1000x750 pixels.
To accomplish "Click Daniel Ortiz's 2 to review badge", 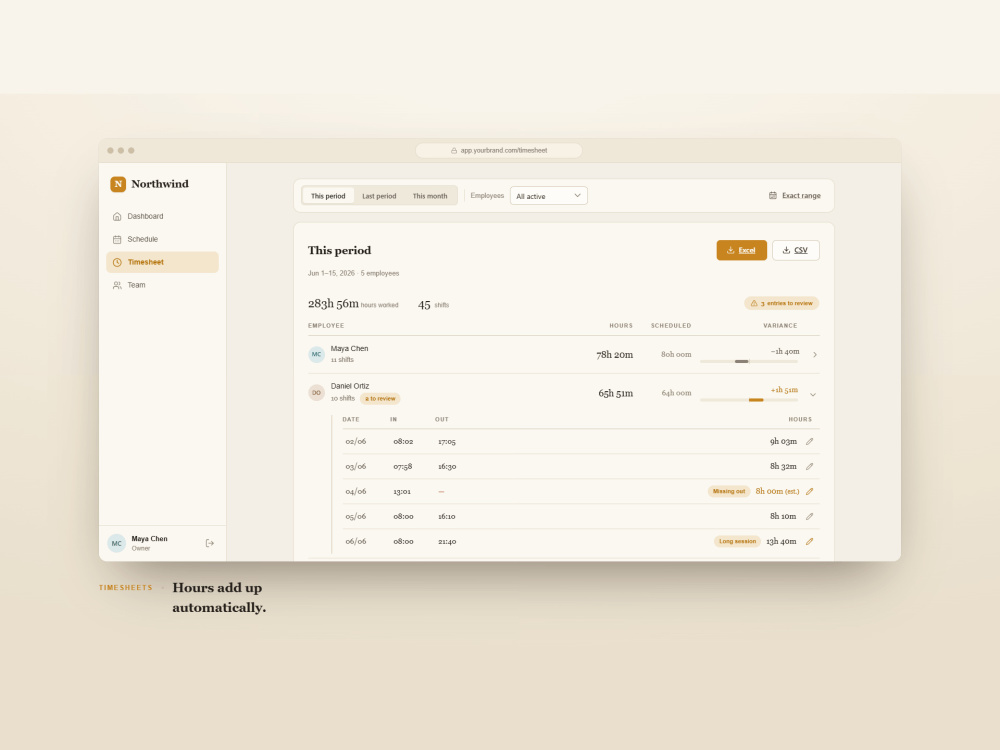I will pyautogui.click(x=380, y=399).
